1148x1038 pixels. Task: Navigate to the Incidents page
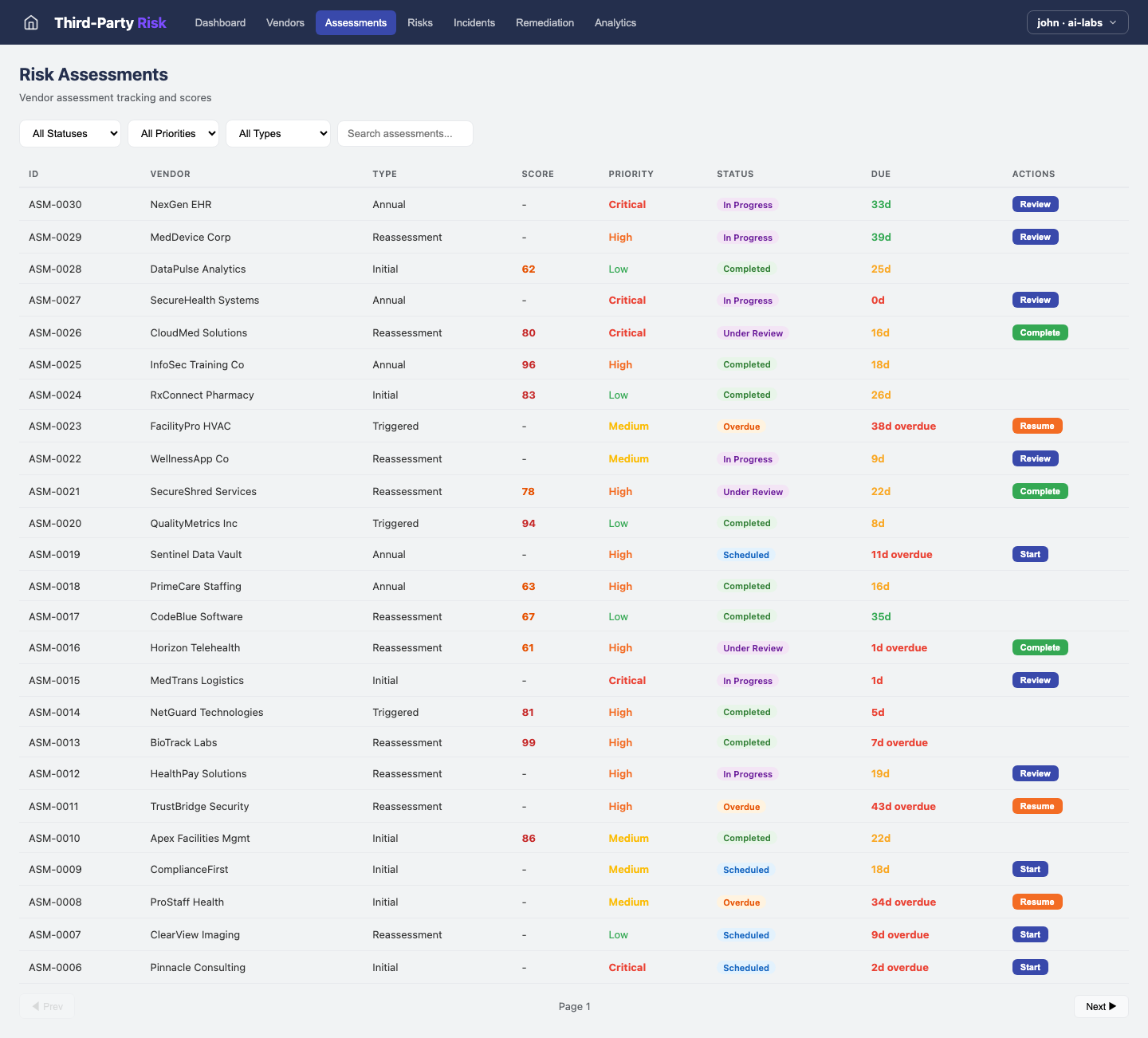click(x=474, y=22)
